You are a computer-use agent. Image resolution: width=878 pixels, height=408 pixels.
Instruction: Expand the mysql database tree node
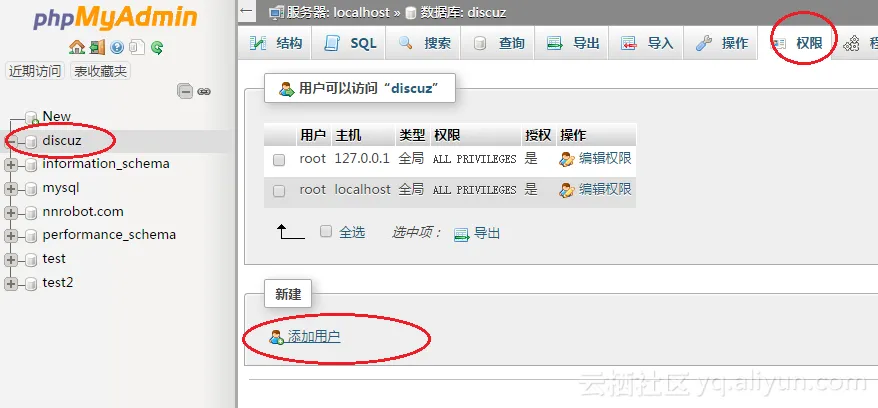(11, 189)
